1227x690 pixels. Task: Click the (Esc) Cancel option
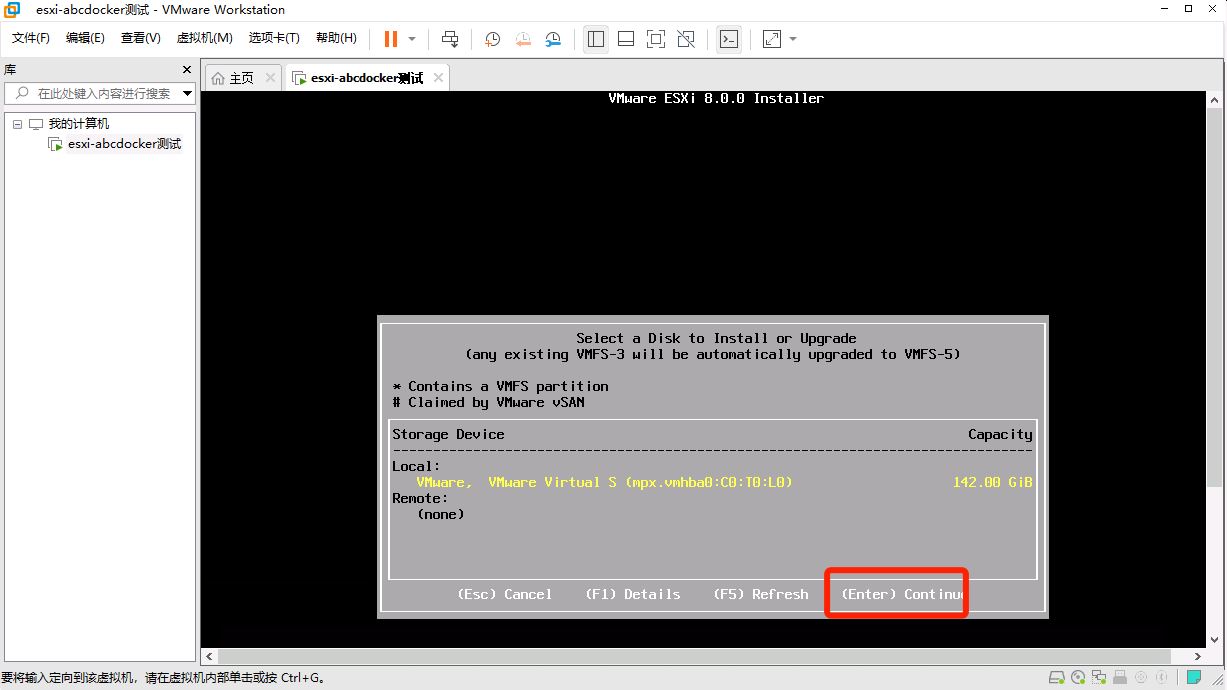point(505,594)
